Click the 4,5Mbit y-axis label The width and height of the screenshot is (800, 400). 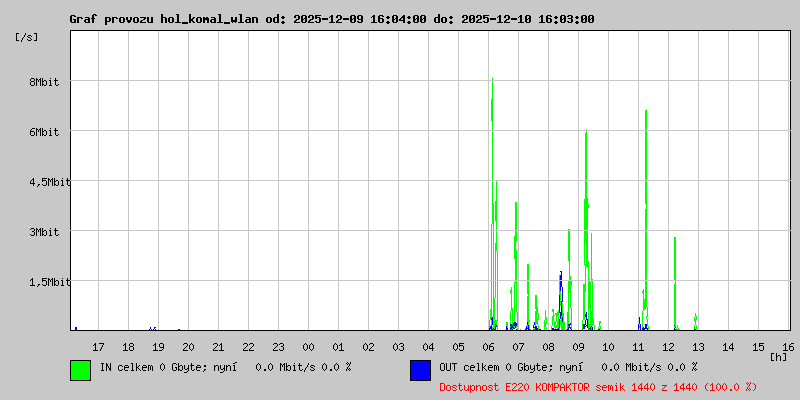(x=49, y=182)
